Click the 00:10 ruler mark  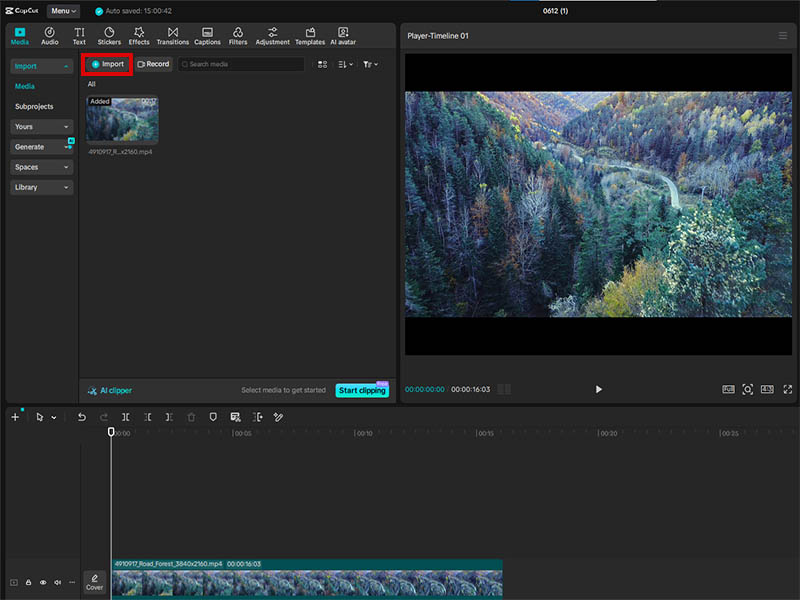coord(364,433)
